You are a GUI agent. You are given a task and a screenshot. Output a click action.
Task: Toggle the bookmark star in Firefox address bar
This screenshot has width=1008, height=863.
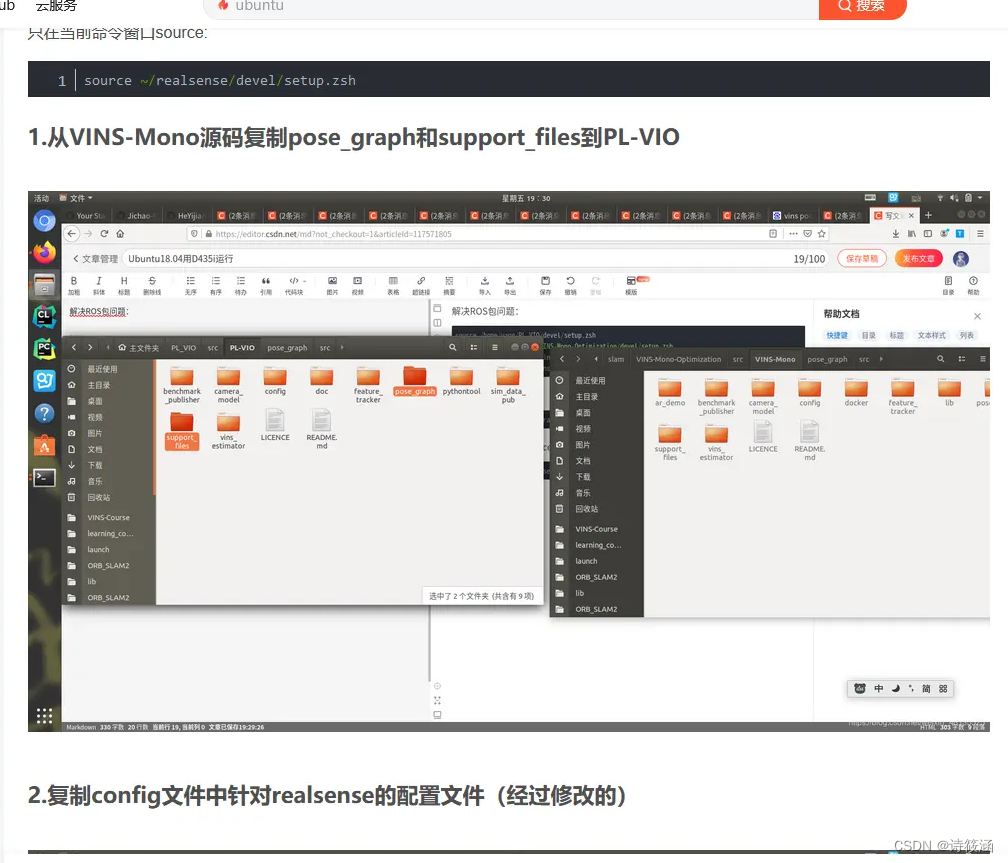pyautogui.click(x=822, y=233)
